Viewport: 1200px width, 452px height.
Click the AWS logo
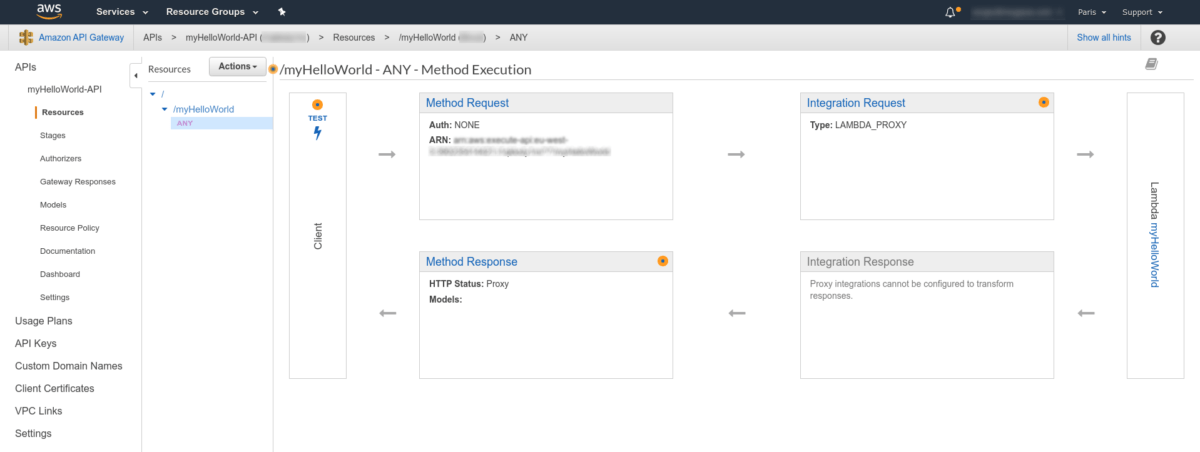(x=49, y=12)
